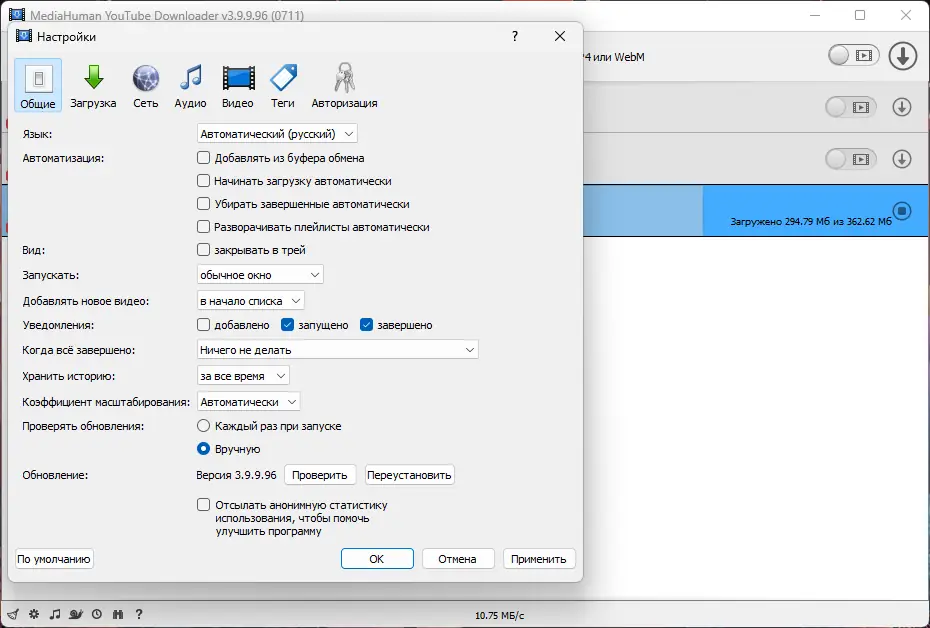
Task: Click the download arrow just above the blue row
Action: point(902,159)
